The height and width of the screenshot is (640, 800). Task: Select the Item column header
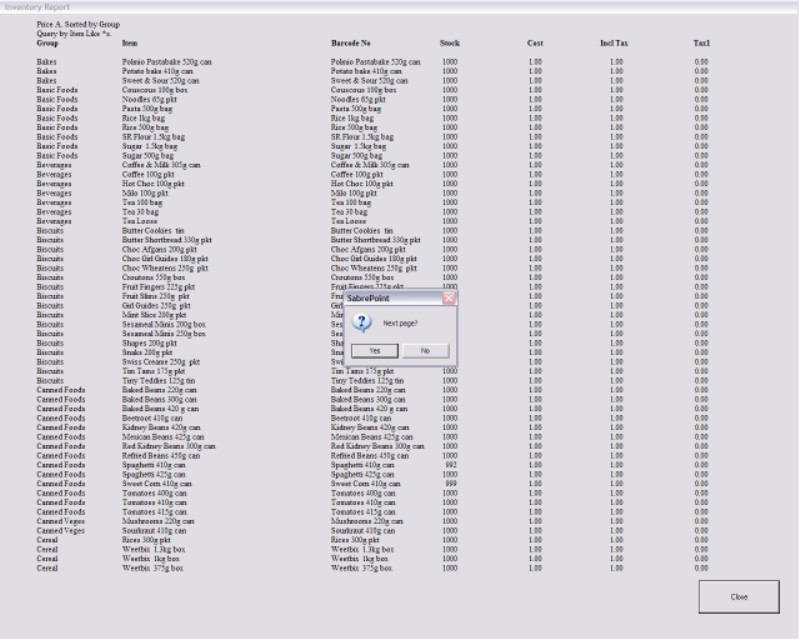[x=129, y=44]
